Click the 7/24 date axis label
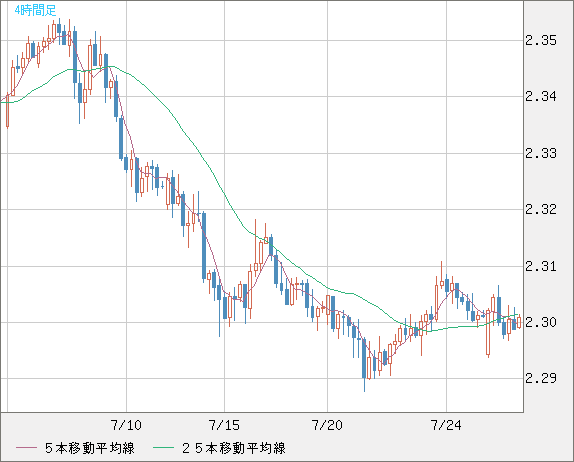574x462 pixels. coord(446,425)
